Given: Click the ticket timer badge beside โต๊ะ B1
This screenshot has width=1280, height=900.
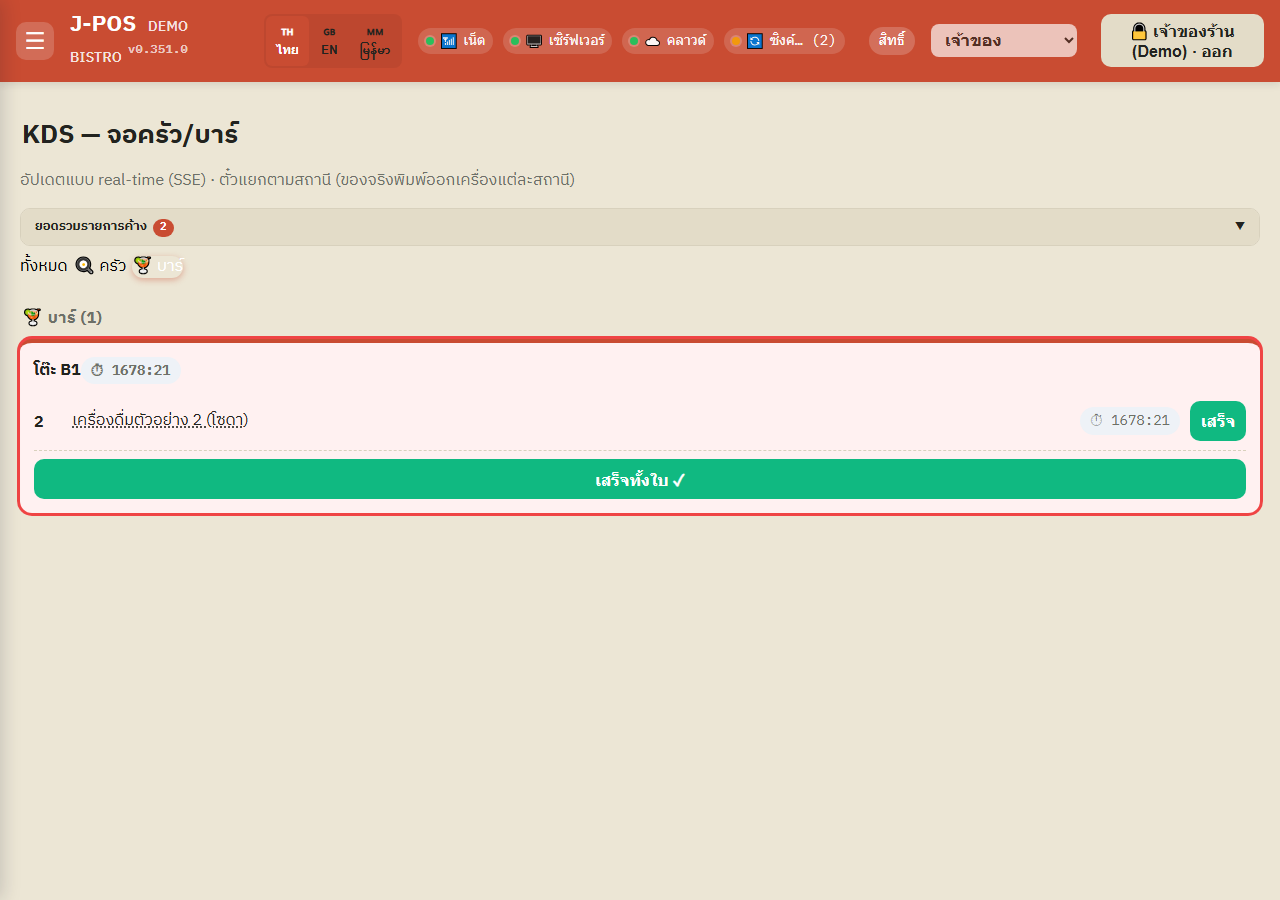Looking at the screenshot, I should point(131,370).
